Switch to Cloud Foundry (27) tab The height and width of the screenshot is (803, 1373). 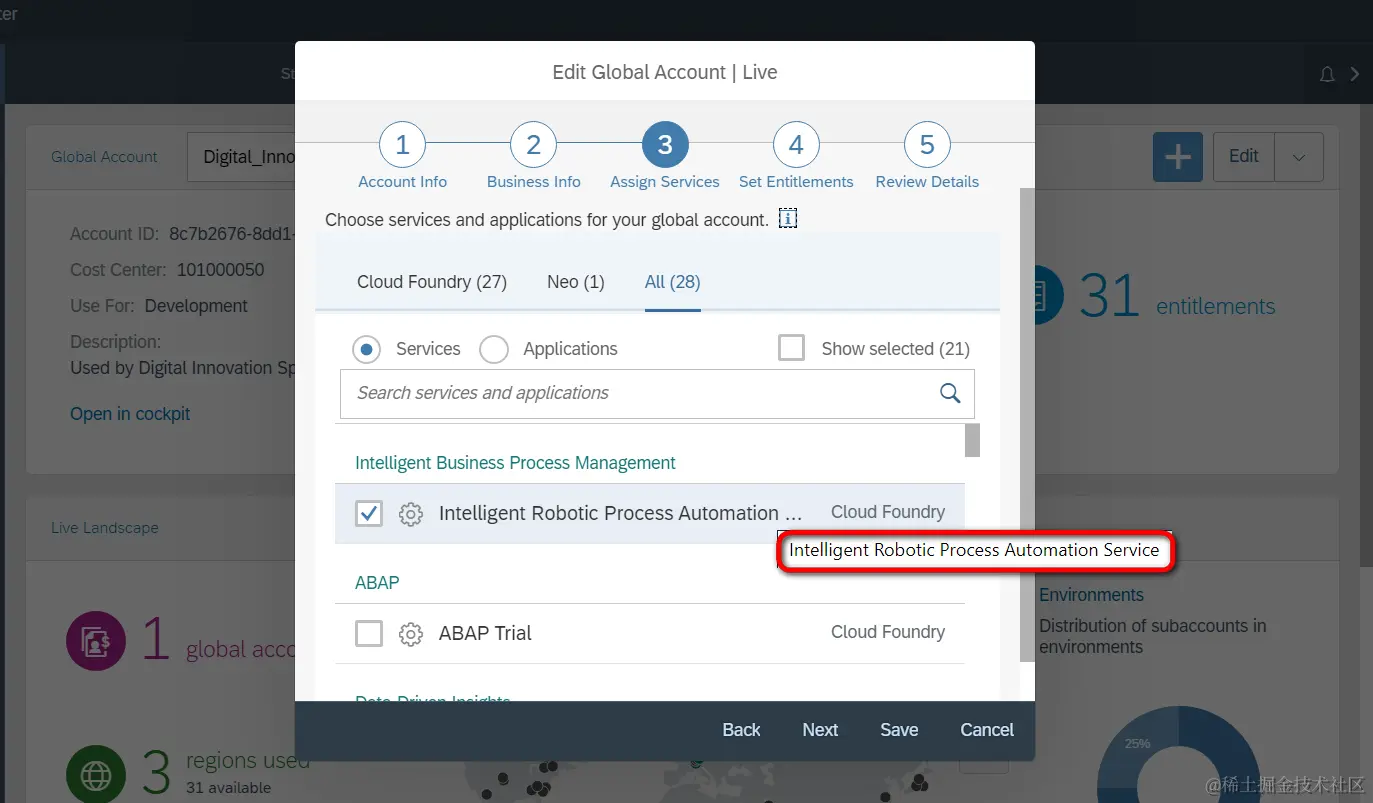tap(432, 282)
